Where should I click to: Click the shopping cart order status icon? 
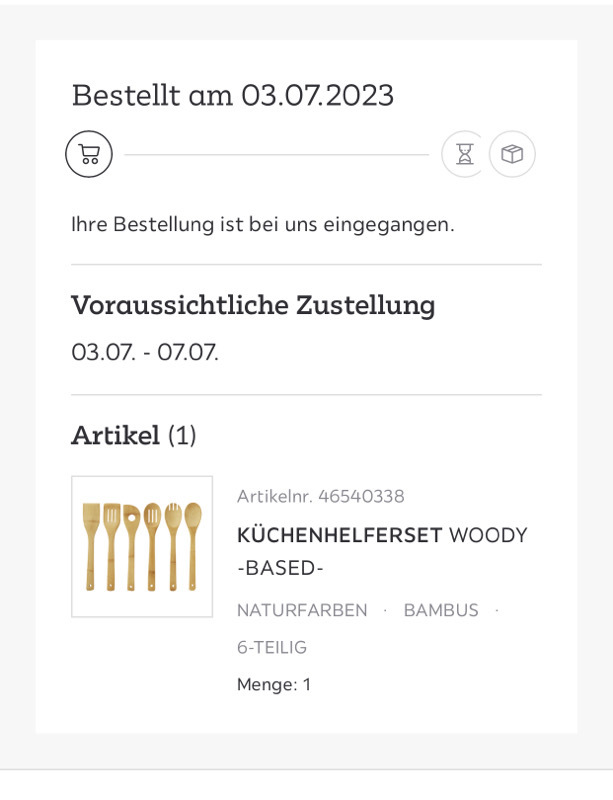point(89,155)
